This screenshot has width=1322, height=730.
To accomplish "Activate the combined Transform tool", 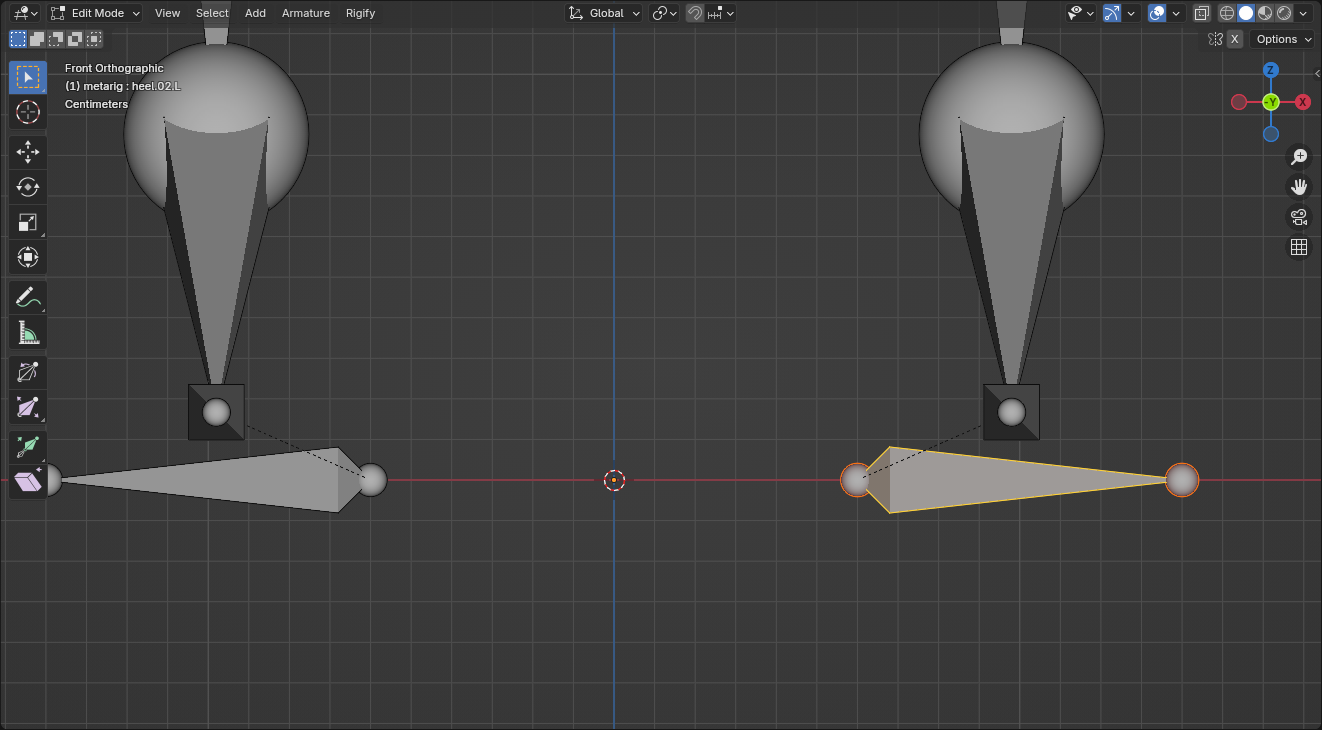I will (x=28, y=257).
